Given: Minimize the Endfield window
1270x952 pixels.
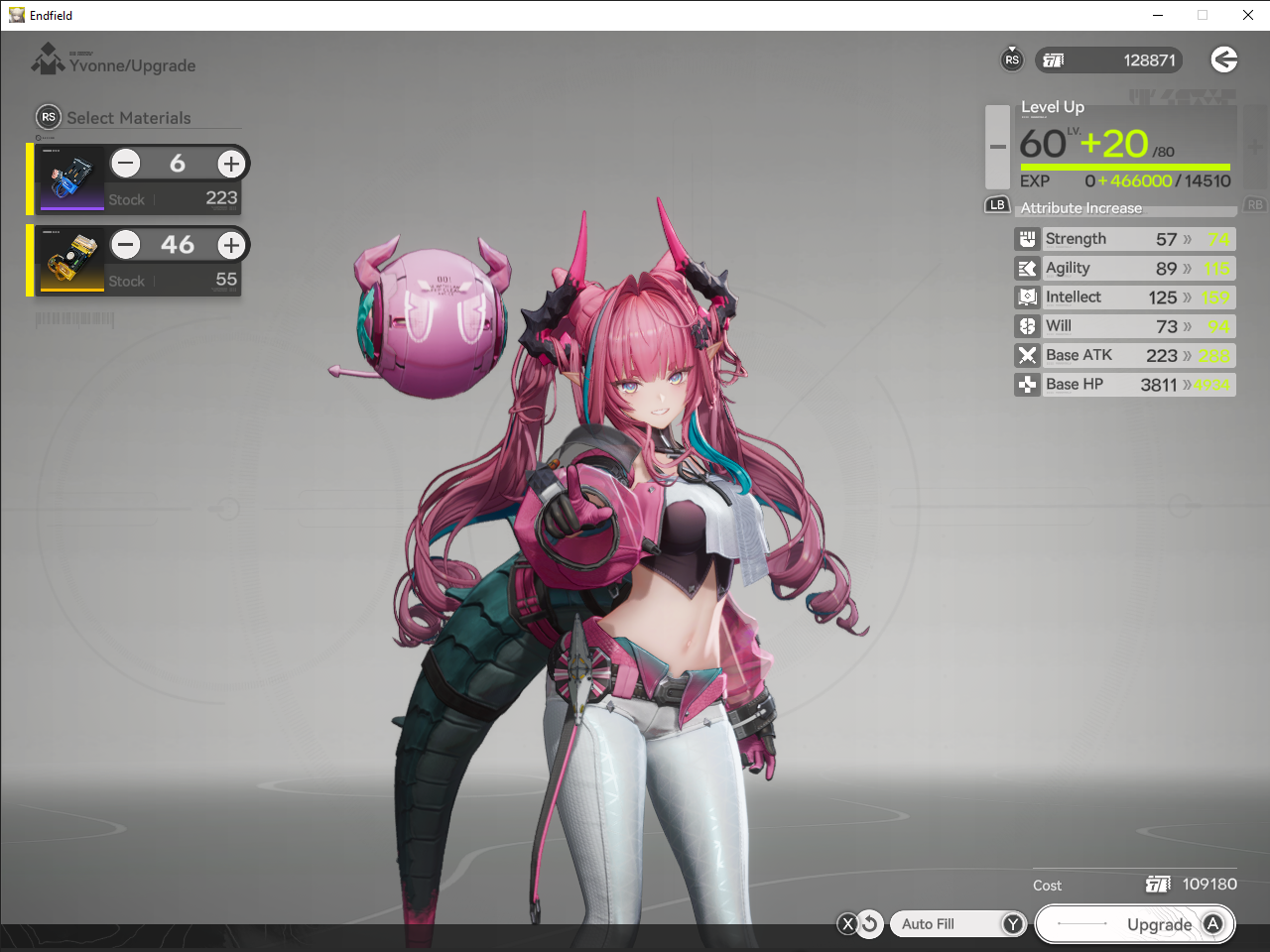Looking at the screenshot, I should click(x=1157, y=15).
